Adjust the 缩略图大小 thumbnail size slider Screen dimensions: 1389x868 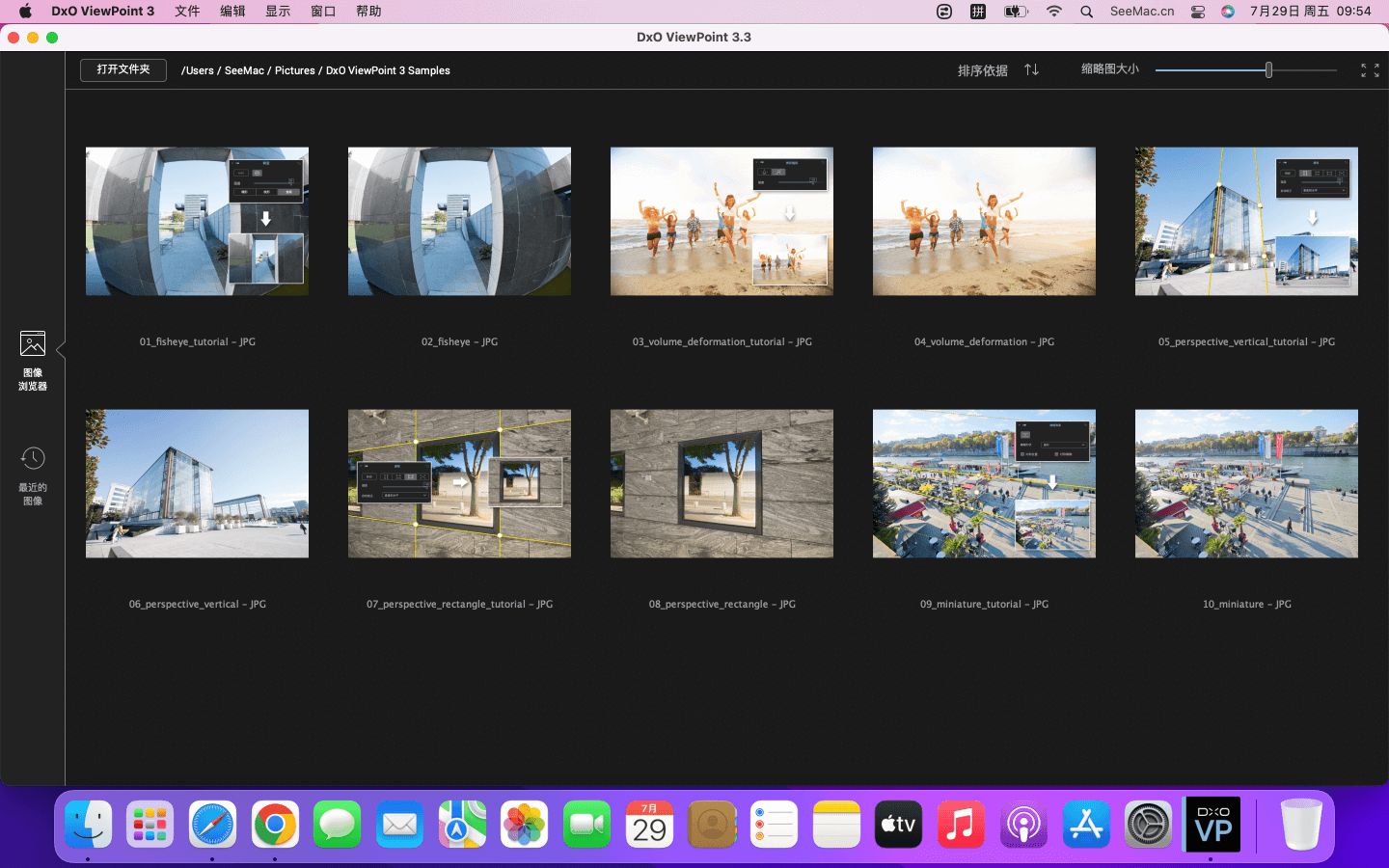point(1268,69)
